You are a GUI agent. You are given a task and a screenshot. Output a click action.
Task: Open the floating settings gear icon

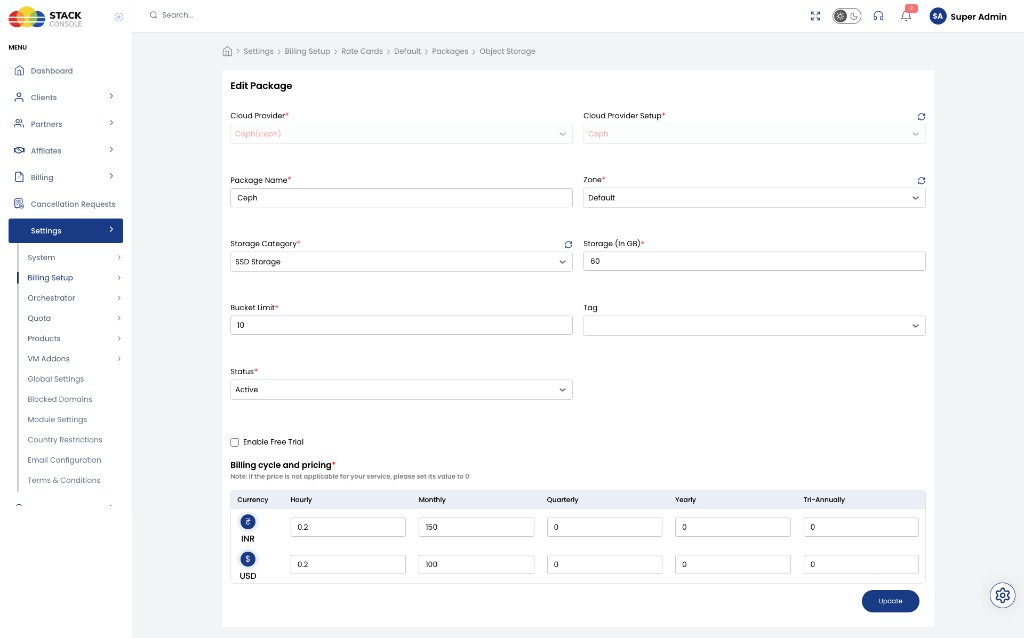coord(1002,595)
